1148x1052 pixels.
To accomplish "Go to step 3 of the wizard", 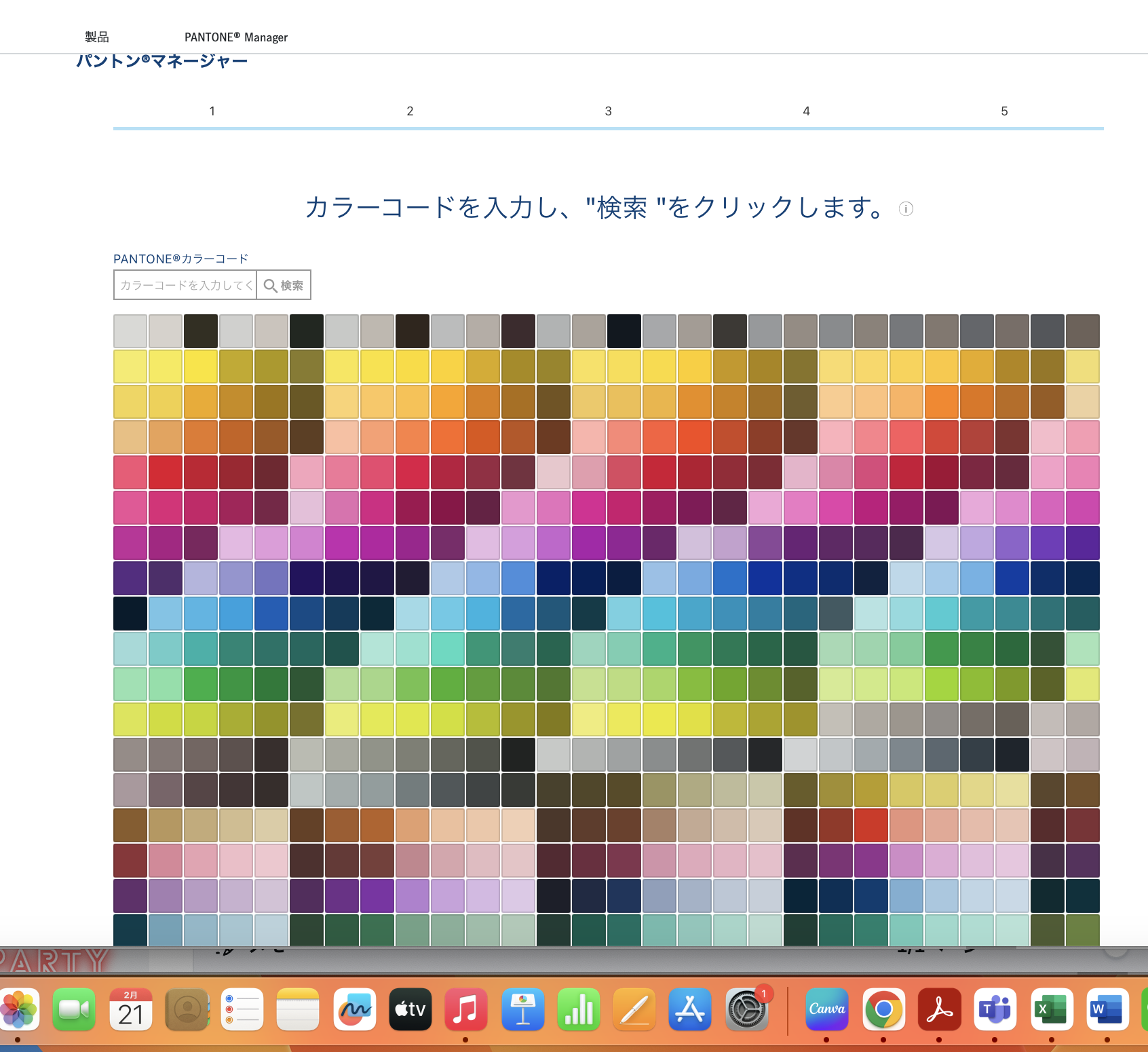I will click(609, 111).
